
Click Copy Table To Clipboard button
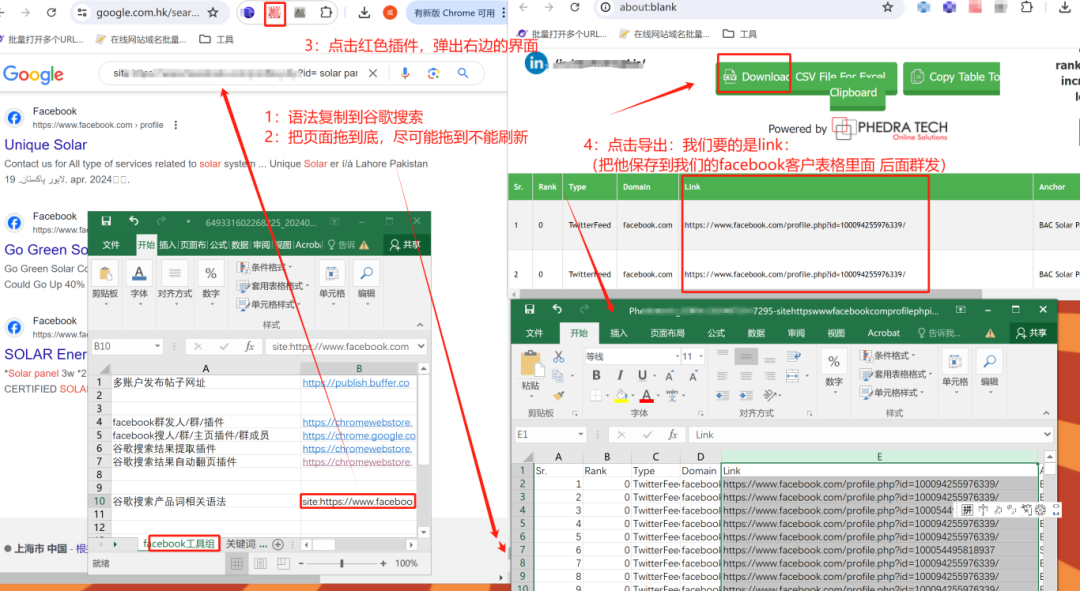[951, 77]
